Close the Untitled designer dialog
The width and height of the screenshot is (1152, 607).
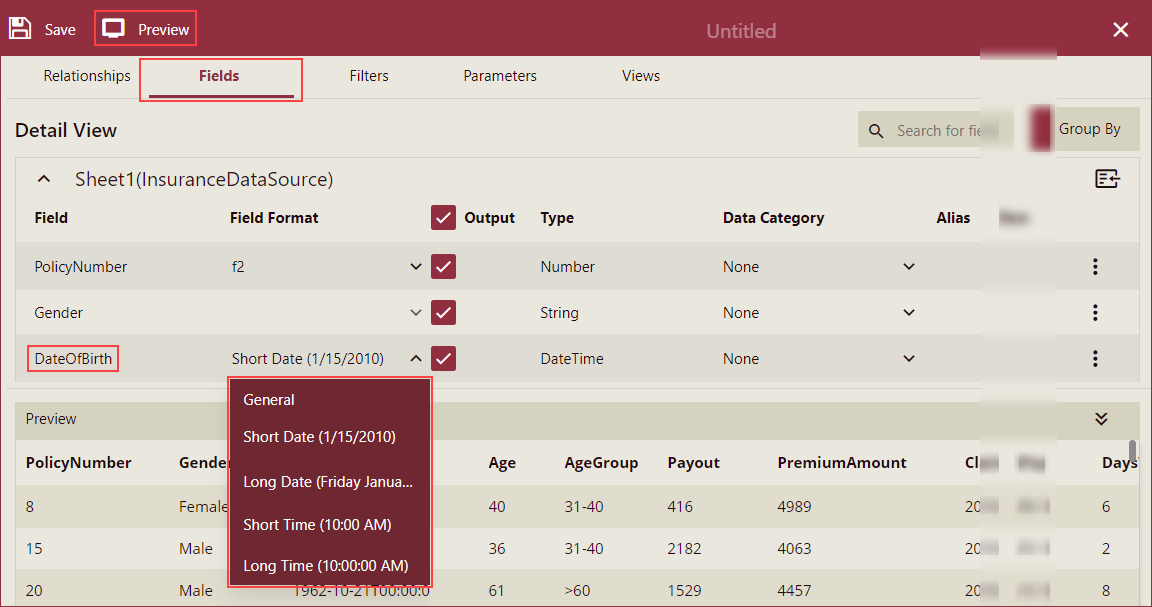click(1120, 29)
